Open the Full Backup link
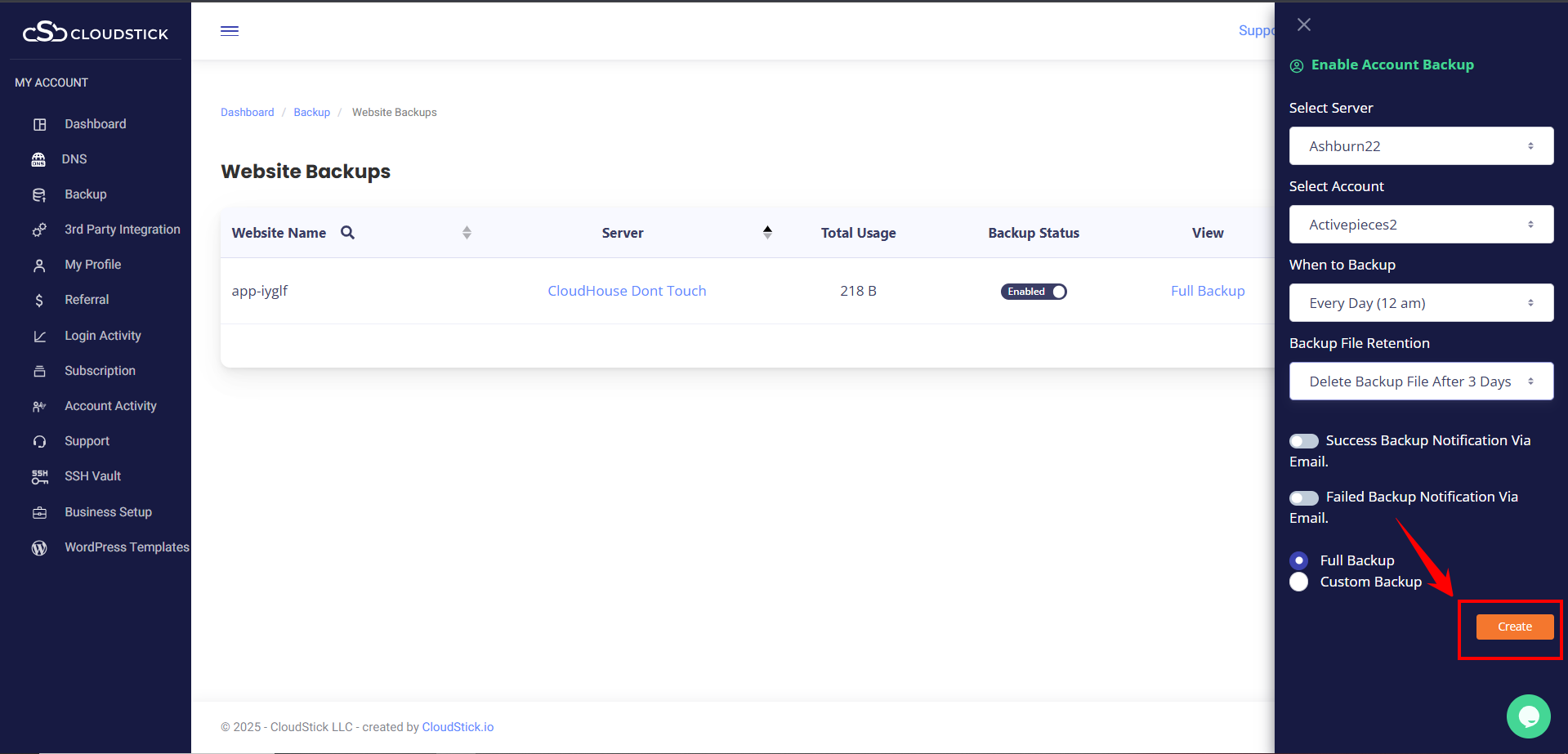 coord(1207,291)
